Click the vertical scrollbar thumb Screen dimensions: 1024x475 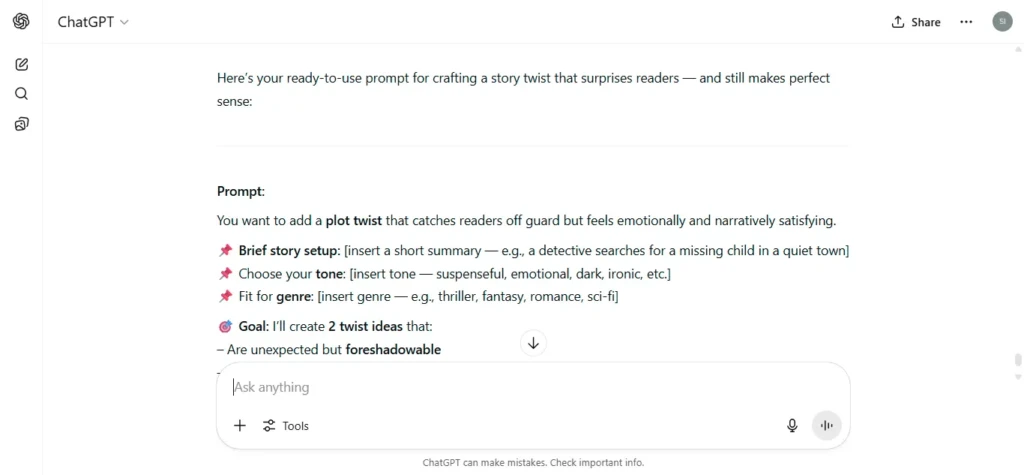1017,361
